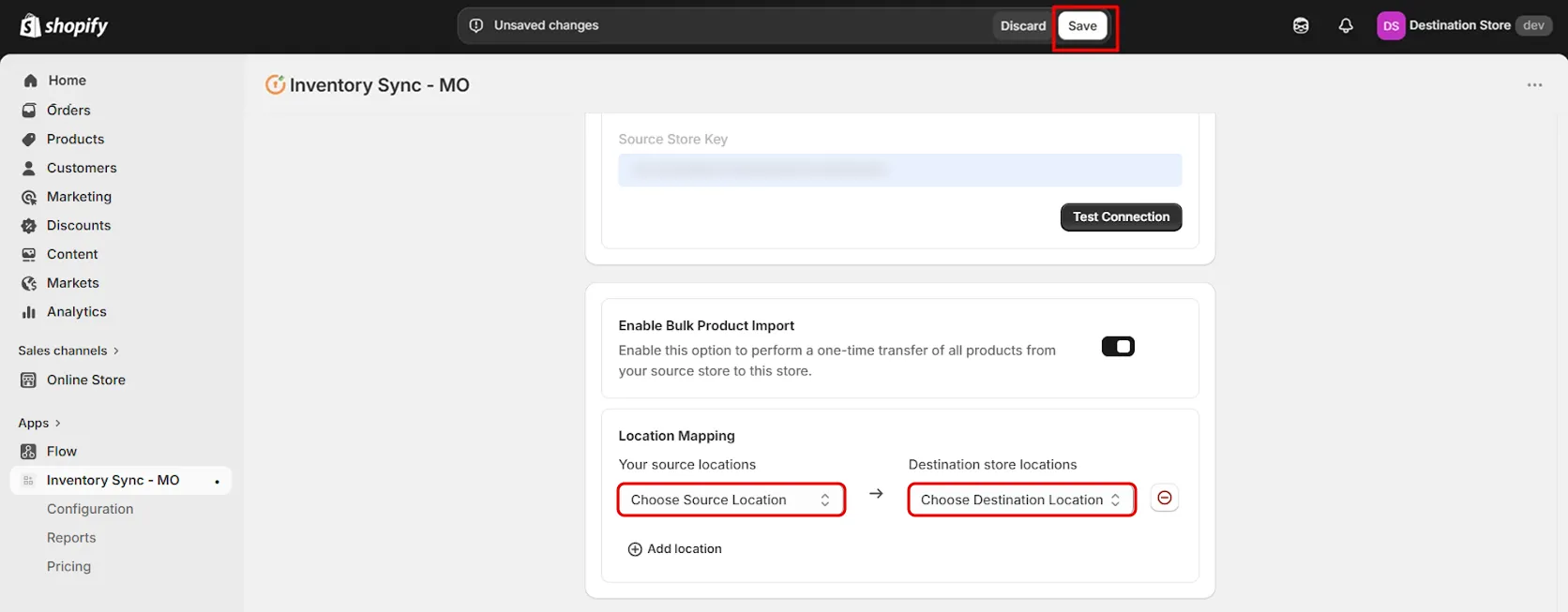The width and height of the screenshot is (1568, 612).
Task: Click Test Connection button
Action: click(x=1121, y=217)
